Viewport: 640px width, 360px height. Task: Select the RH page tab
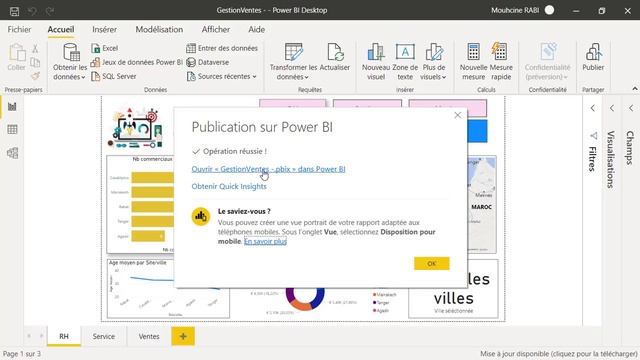click(x=64, y=336)
